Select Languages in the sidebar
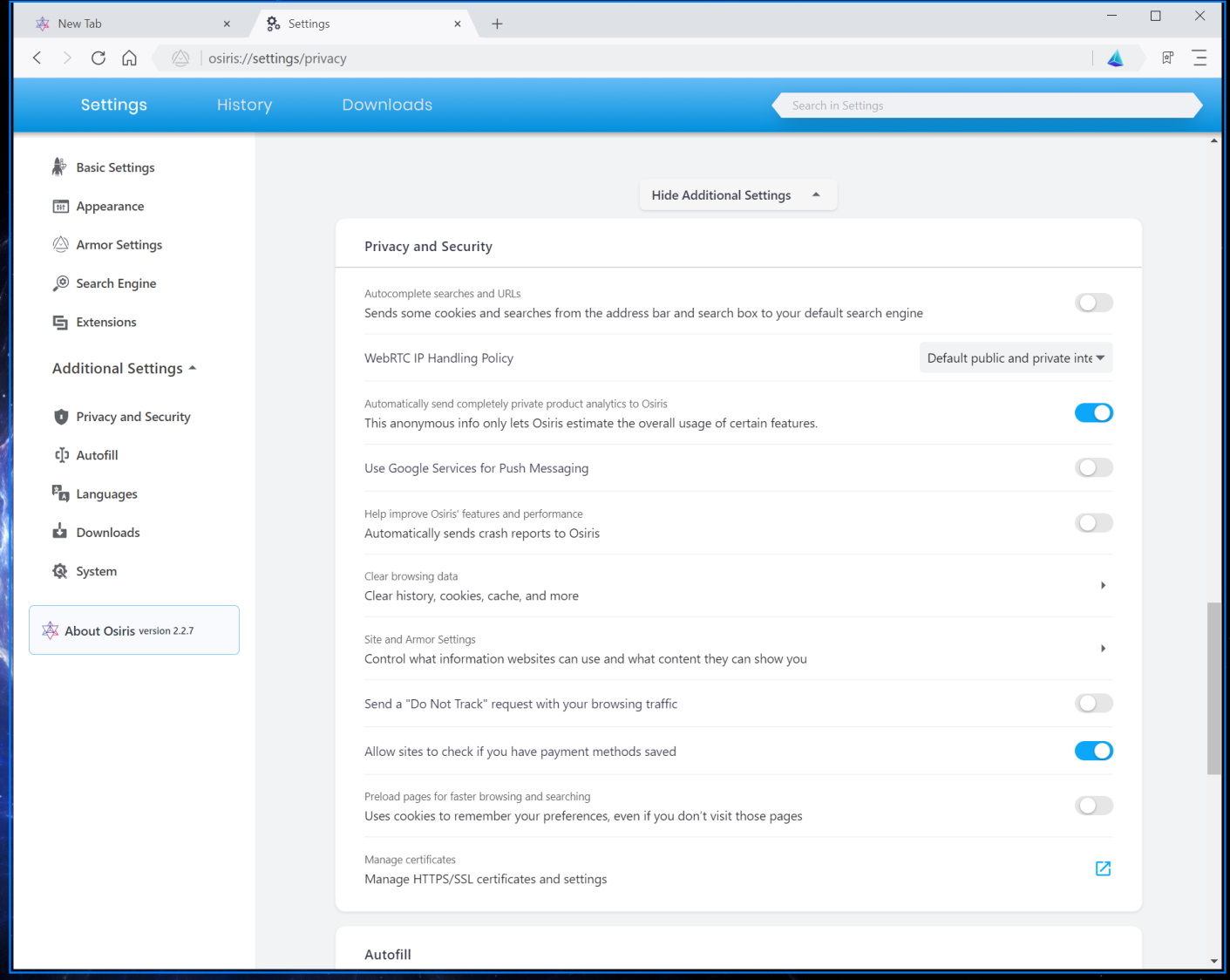1230x980 pixels. (x=106, y=493)
